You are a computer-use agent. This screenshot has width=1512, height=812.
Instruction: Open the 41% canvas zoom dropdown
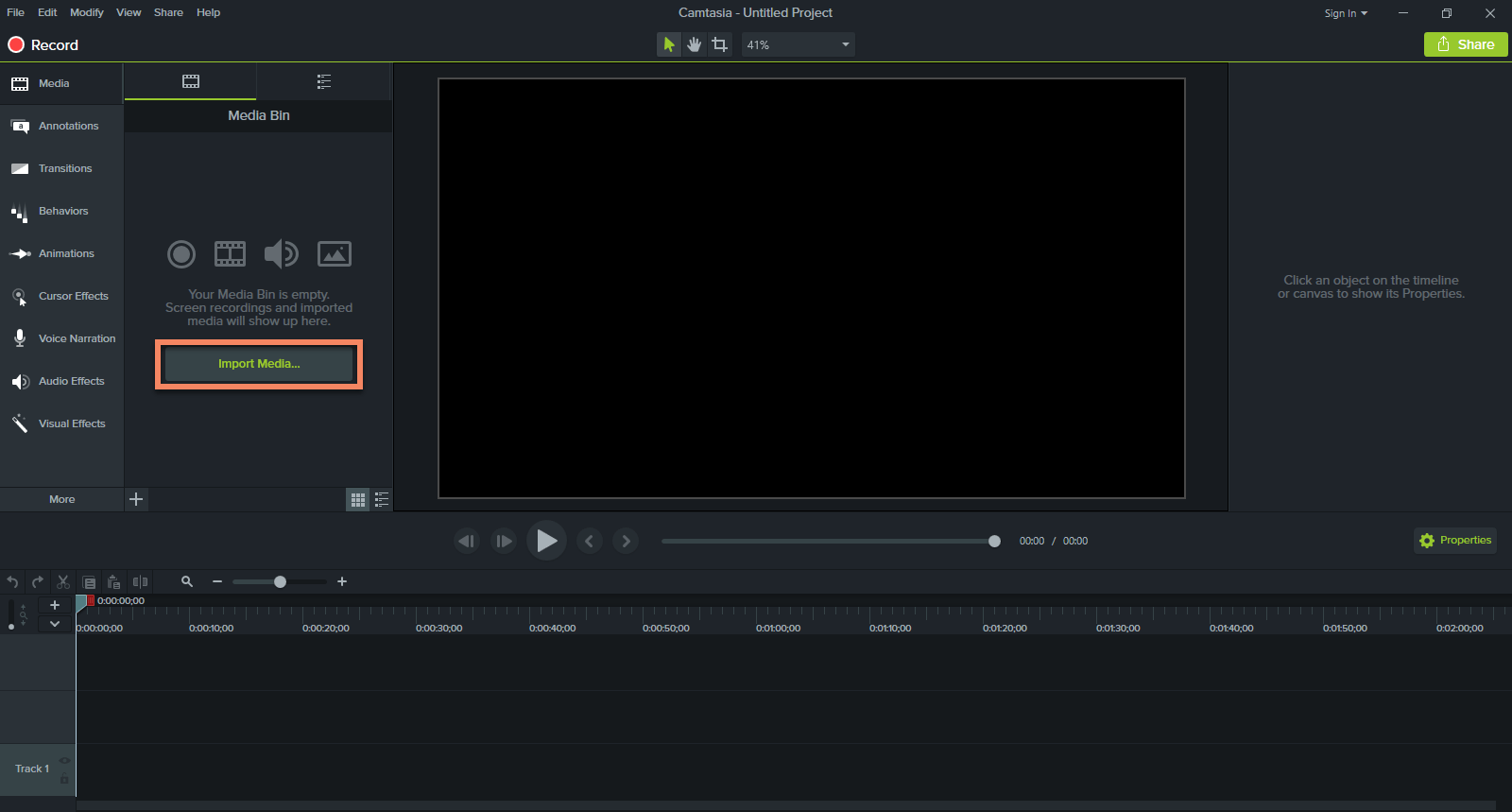point(799,44)
